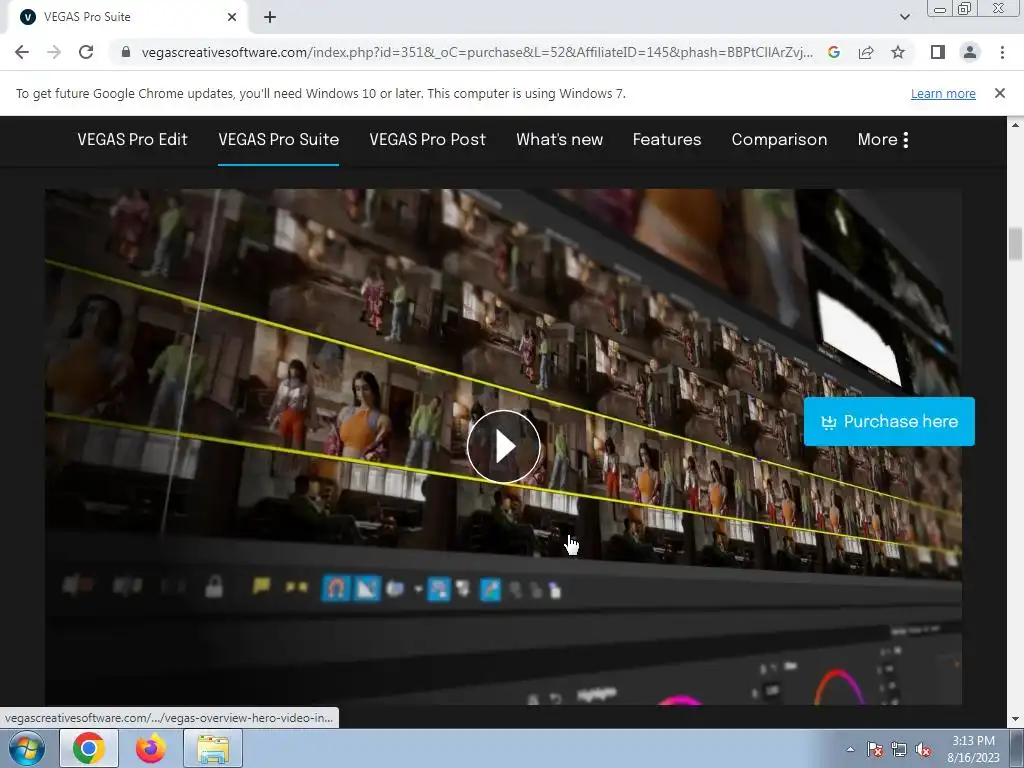
Task: Dismiss the Chrome update notification bar
Action: pyautogui.click(x=999, y=93)
